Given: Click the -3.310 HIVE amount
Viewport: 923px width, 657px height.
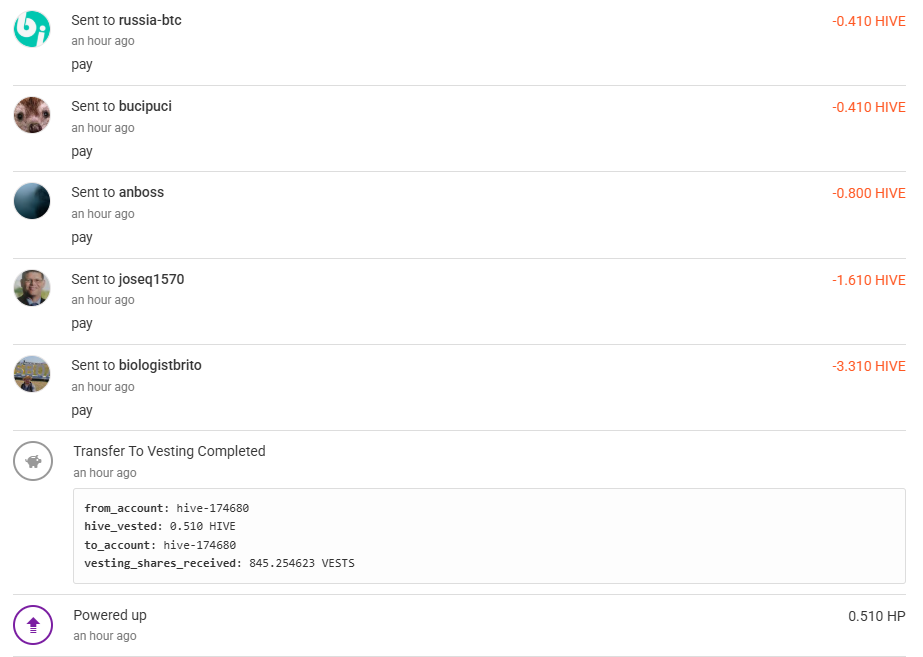Looking at the screenshot, I should coord(868,366).
